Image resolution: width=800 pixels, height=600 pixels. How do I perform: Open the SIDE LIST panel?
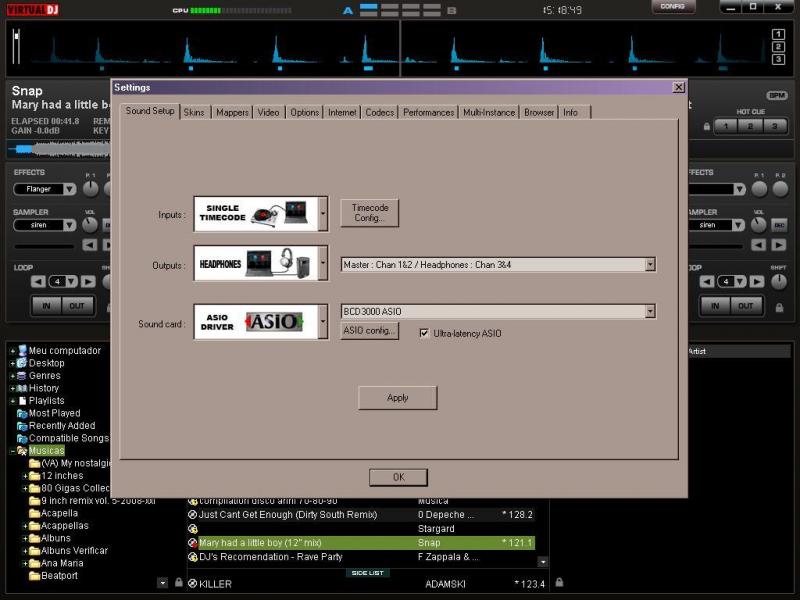[367, 573]
